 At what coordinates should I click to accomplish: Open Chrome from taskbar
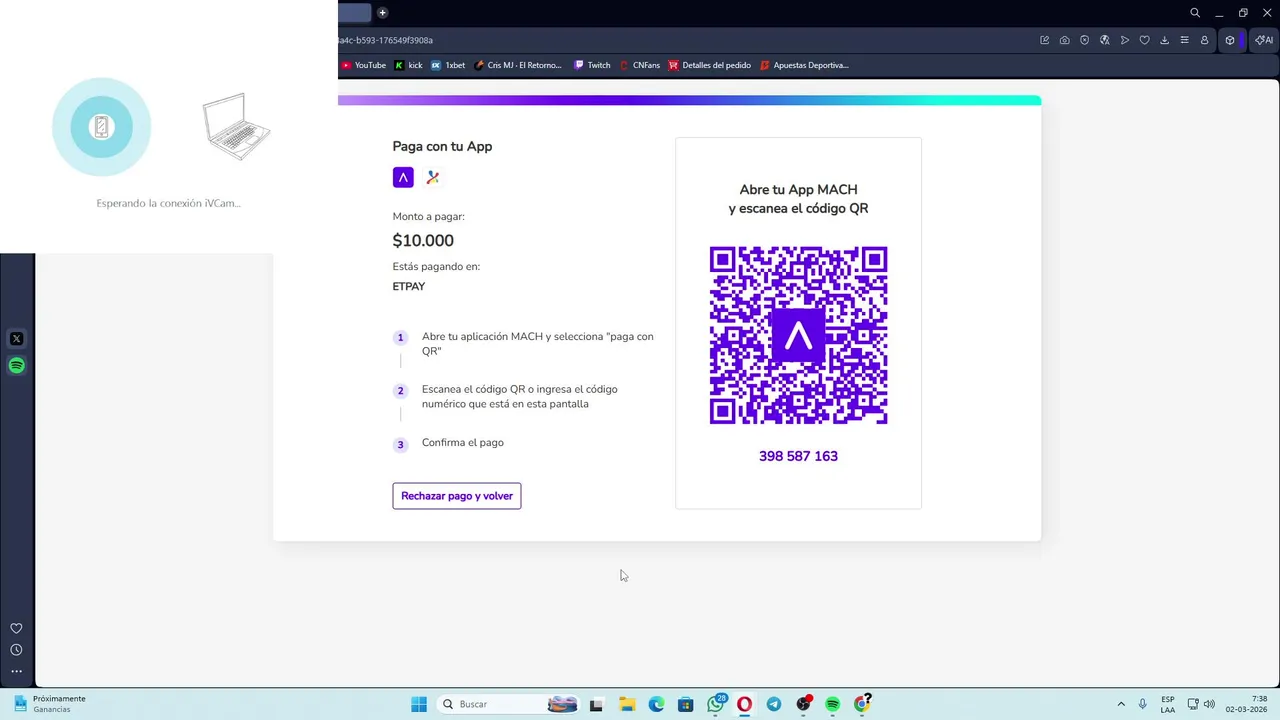pos(862,704)
